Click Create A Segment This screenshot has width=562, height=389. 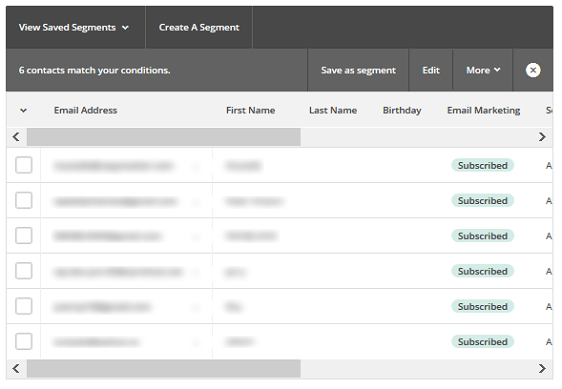199,28
